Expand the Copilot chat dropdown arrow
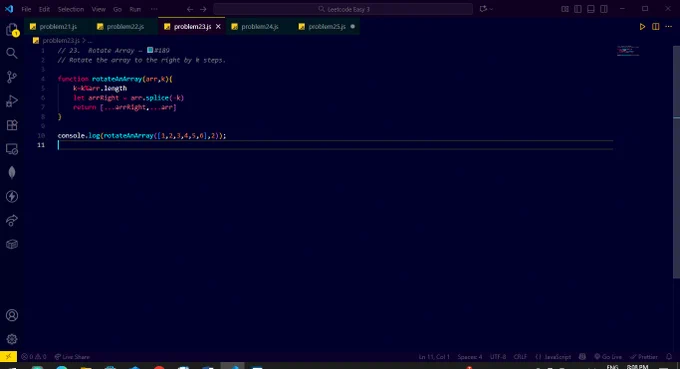Image resolution: width=680 pixels, height=369 pixels. pyautogui.click(x=491, y=9)
